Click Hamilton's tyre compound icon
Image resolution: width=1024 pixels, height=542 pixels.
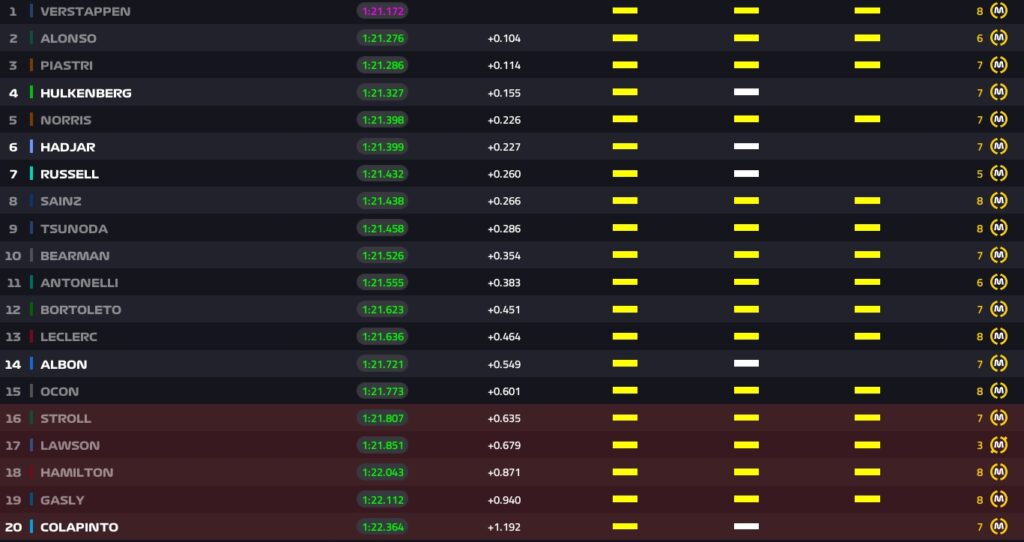coord(998,472)
